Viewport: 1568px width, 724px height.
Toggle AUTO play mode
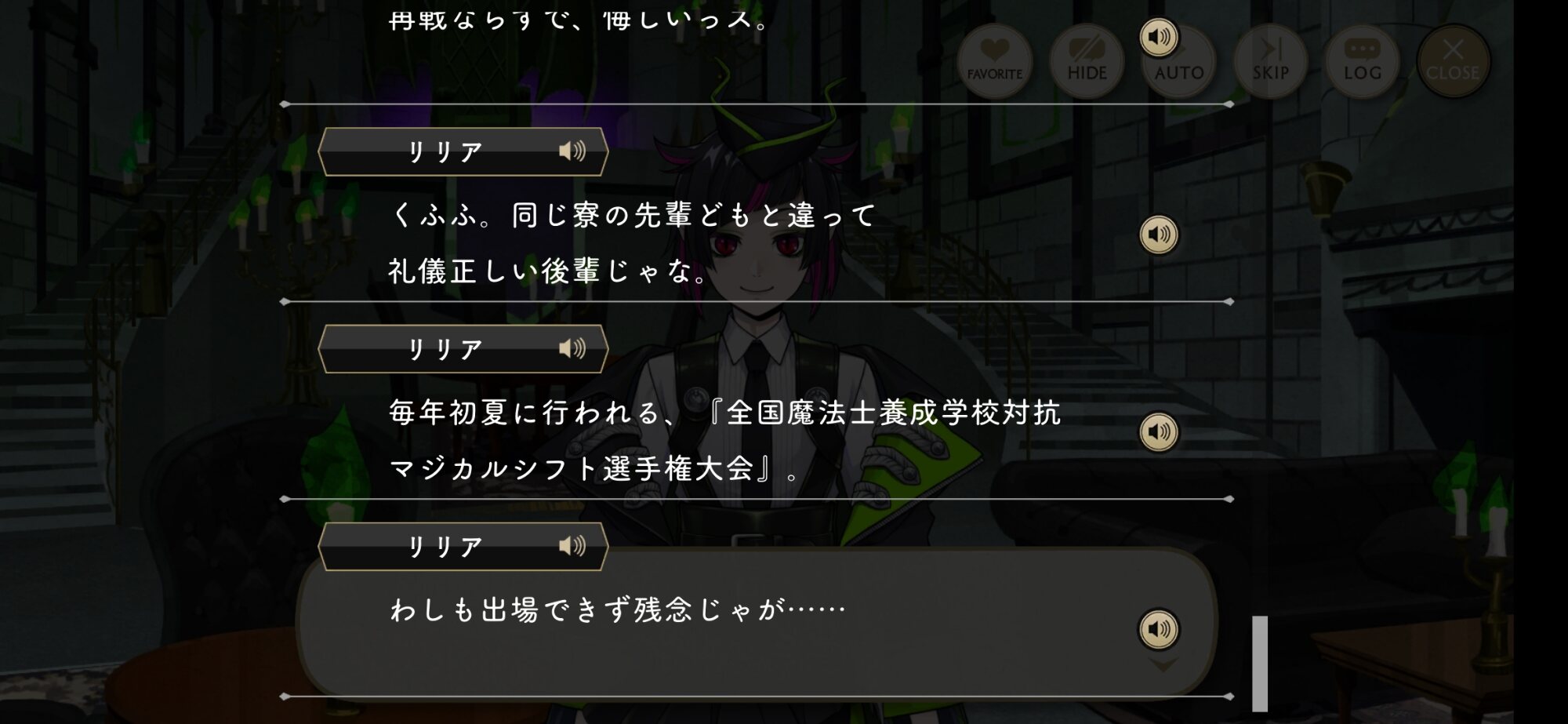coord(1179,61)
